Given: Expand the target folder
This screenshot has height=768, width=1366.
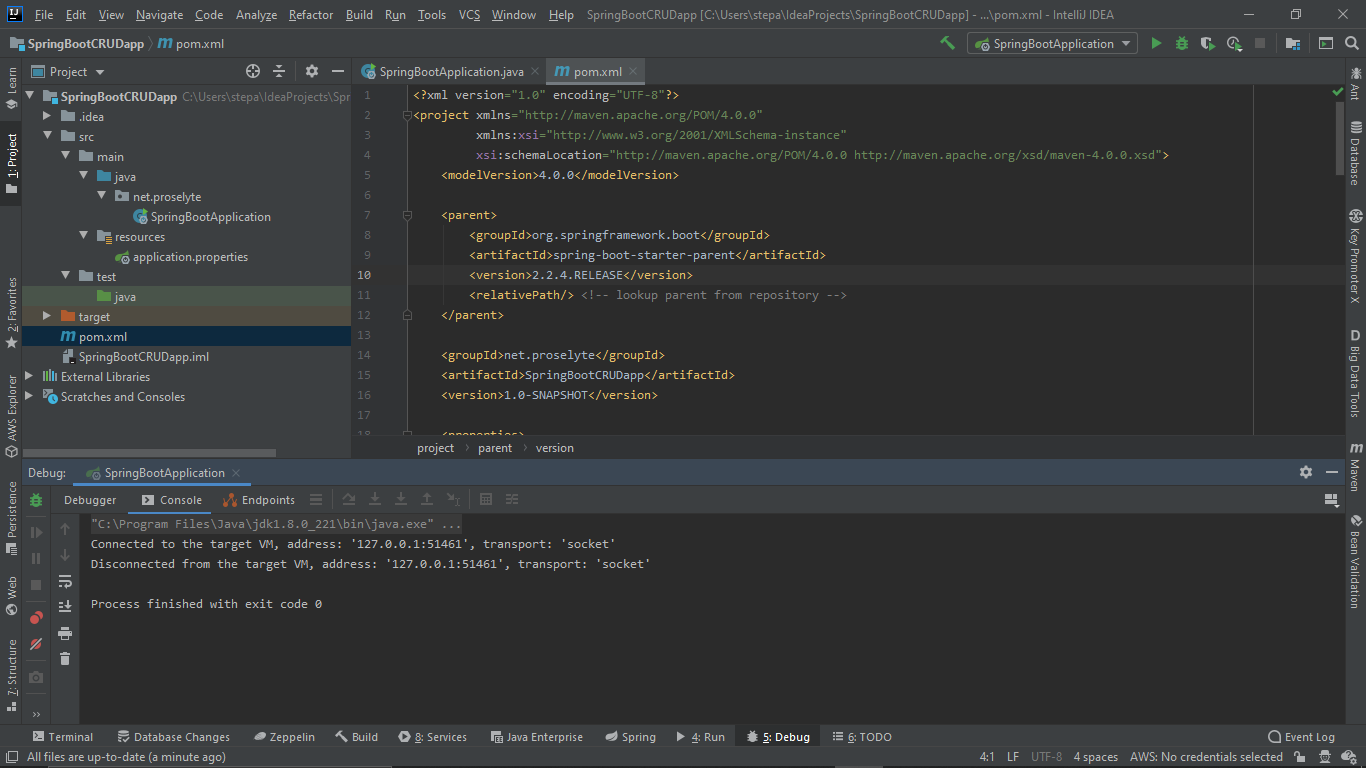Looking at the screenshot, I should click(47, 317).
